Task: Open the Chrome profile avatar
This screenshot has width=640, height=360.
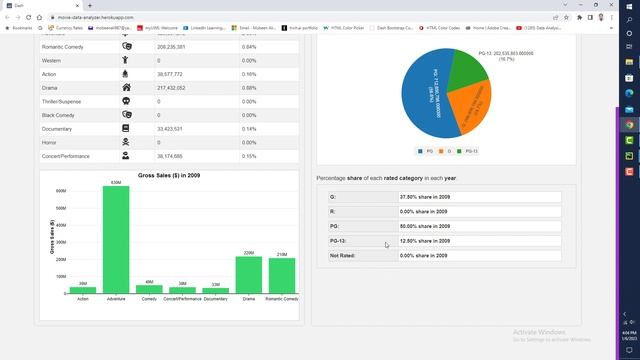Action: click(x=601, y=17)
